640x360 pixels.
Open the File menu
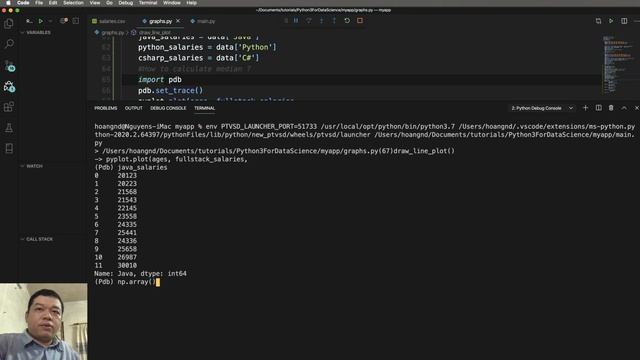tap(39, 3)
